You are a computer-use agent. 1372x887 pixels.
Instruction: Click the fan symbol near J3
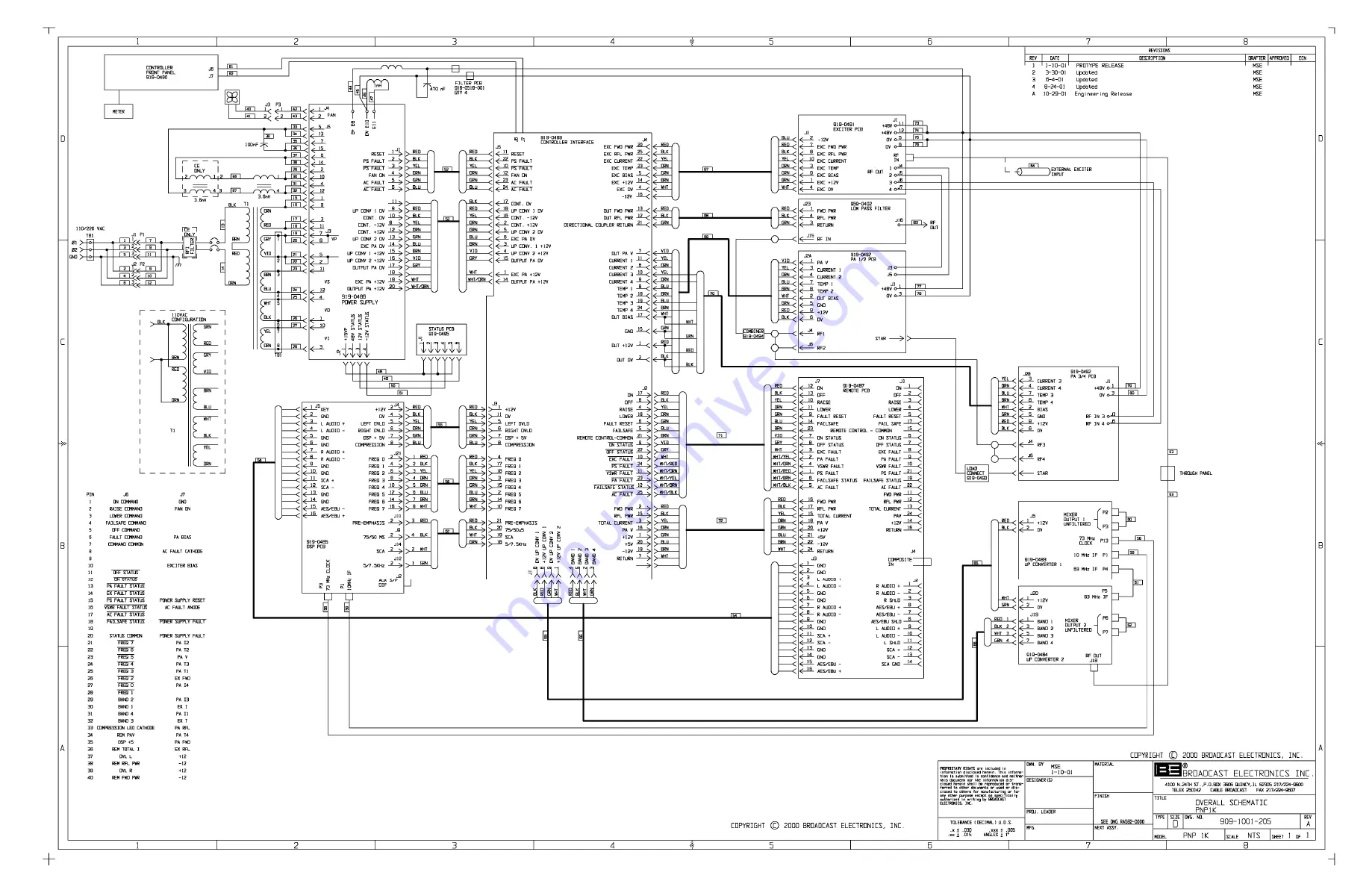click(232, 97)
